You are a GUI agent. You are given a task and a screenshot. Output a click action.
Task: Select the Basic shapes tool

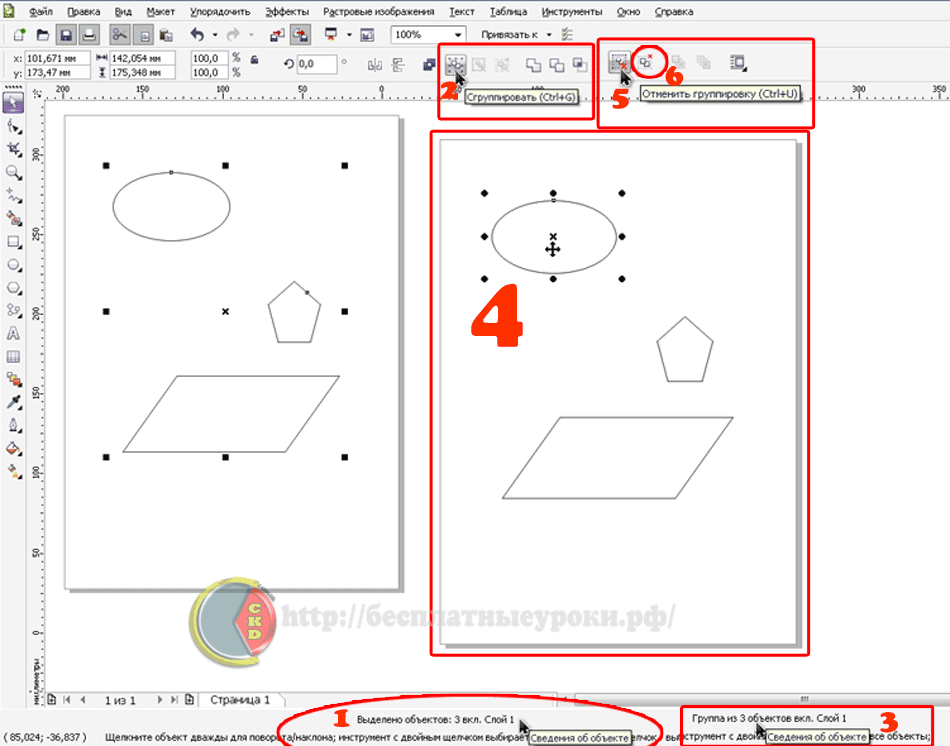pyautogui.click(x=13, y=310)
